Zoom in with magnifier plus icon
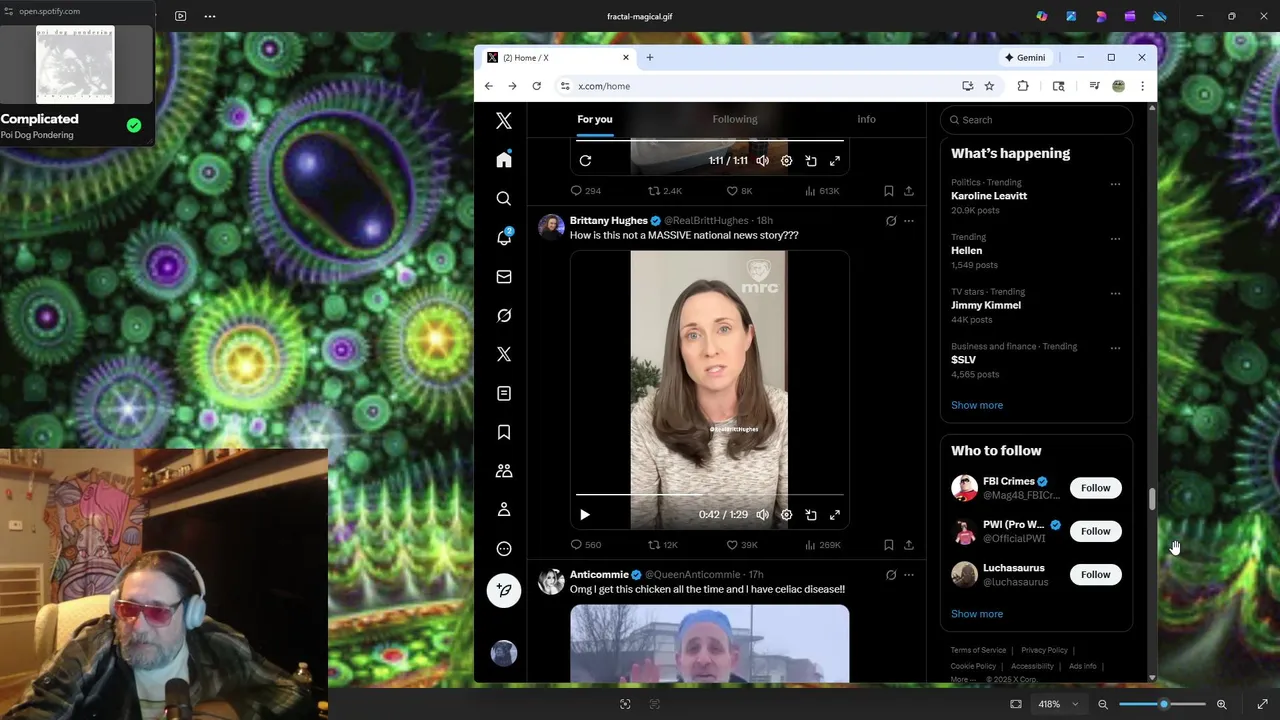The height and width of the screenshot is (720, 1280). tap(1221, 704)
